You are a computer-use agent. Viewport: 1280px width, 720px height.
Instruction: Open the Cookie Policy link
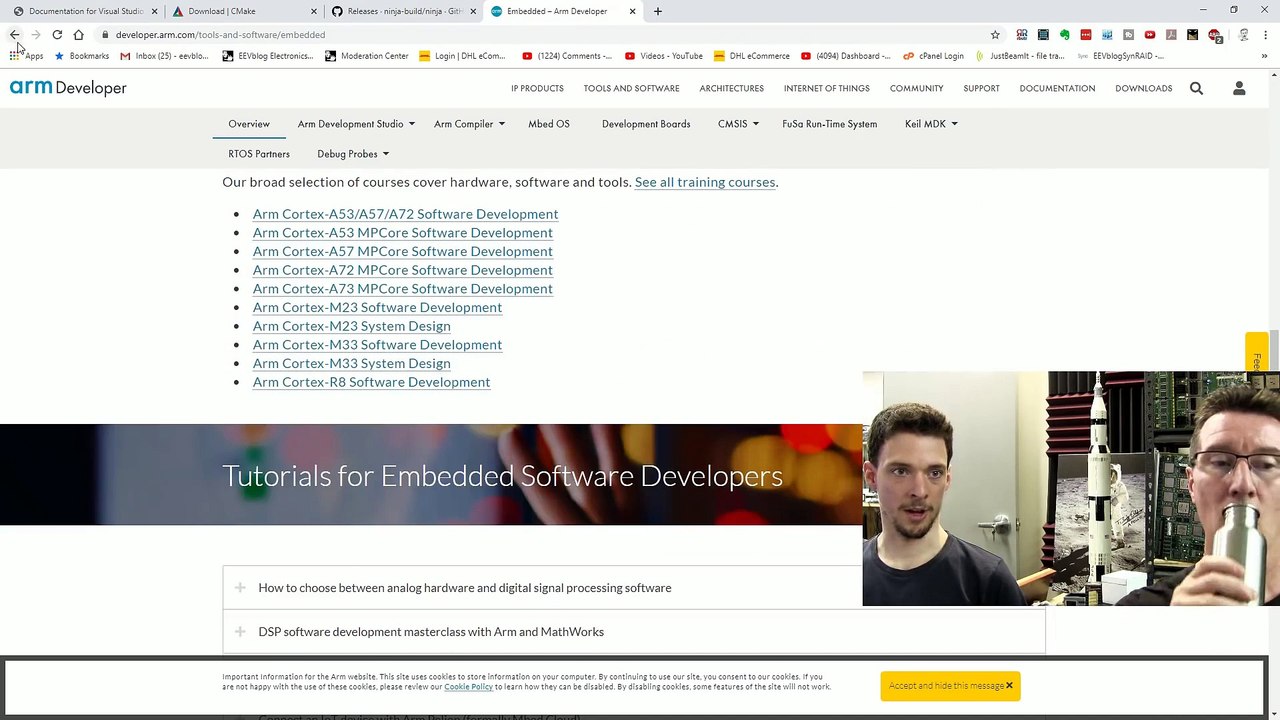point(468,687)
